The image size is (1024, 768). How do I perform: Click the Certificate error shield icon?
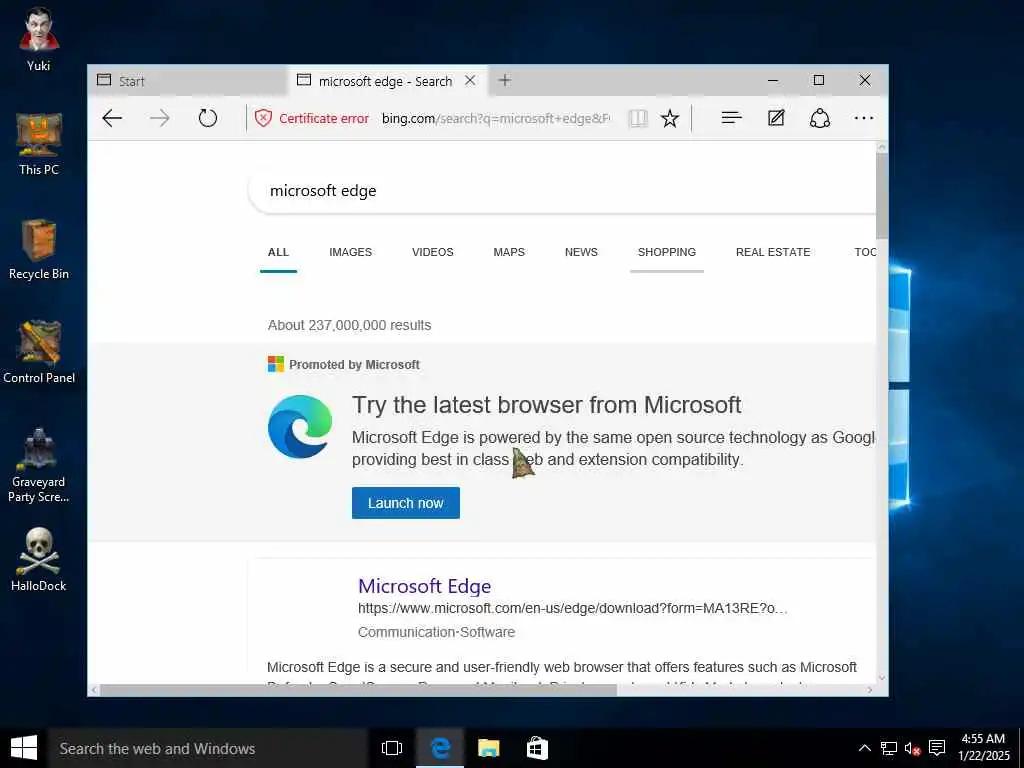(x=263, y=118)
